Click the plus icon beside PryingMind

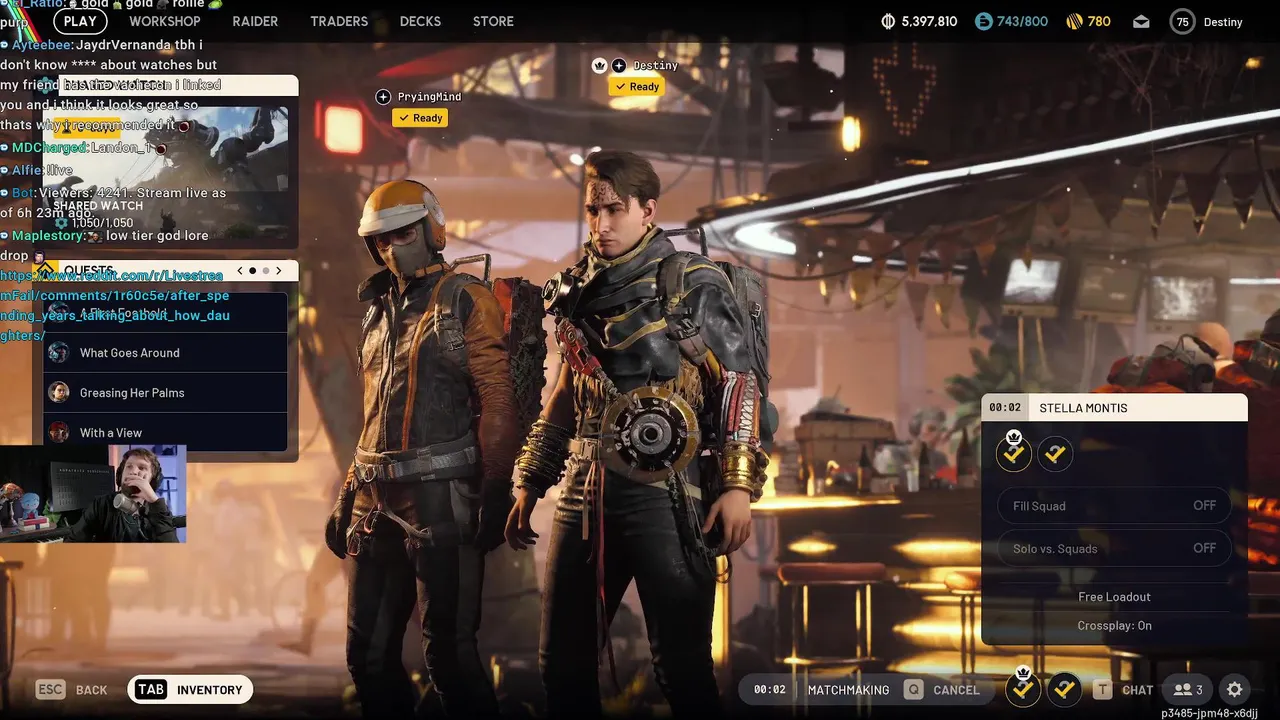pyautogui.click(x=383, y=97)
